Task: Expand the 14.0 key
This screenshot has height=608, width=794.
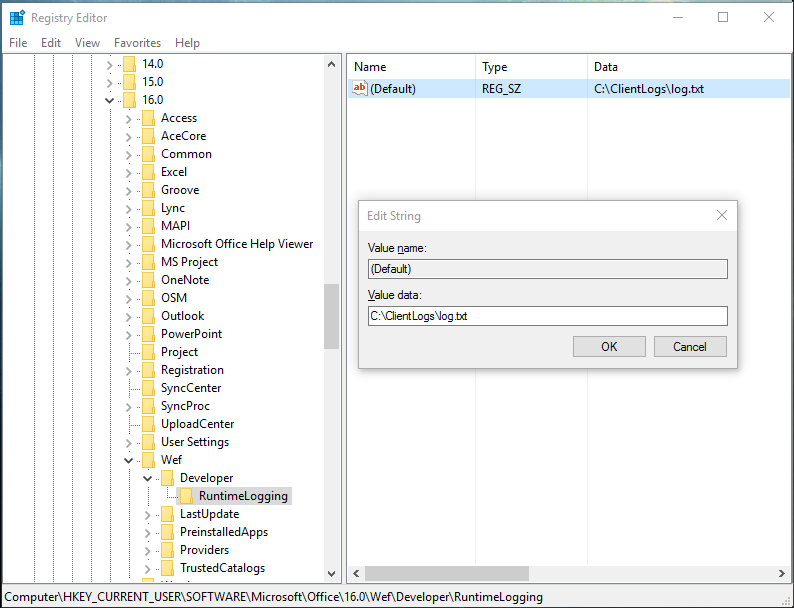Action: tap(109, 64)
